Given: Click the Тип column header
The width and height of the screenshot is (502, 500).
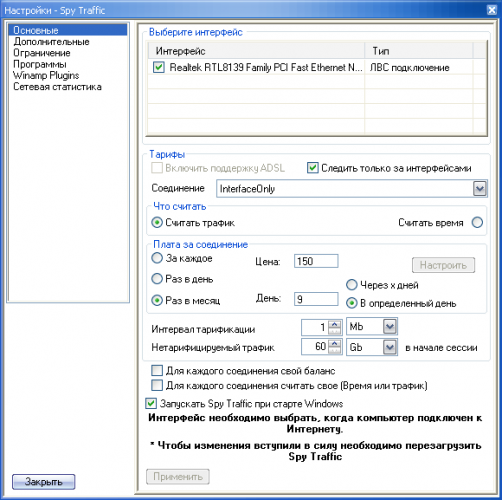Looking at the screenshot, I should click(419, 51).
